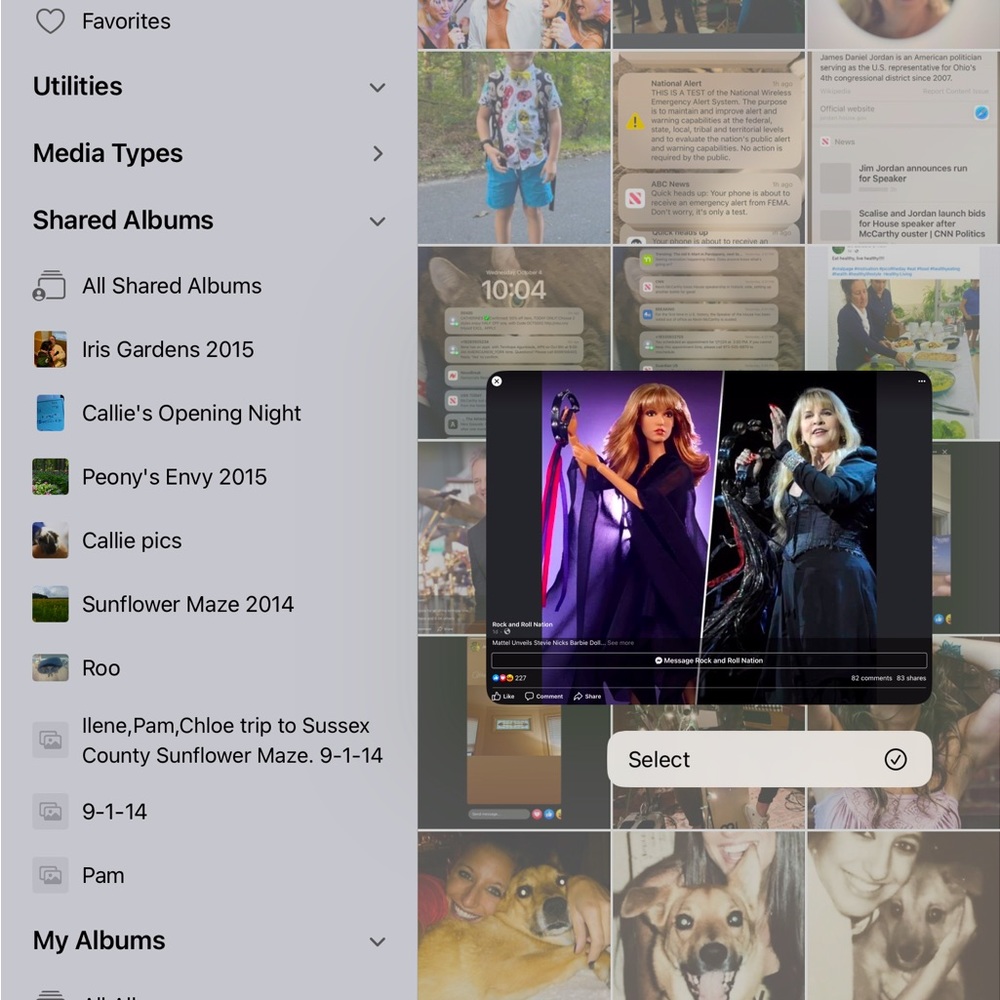Open the 'Peony's Envy 2015' album label
Screen dimensions: 1000x1000
[x=174, y=477]
